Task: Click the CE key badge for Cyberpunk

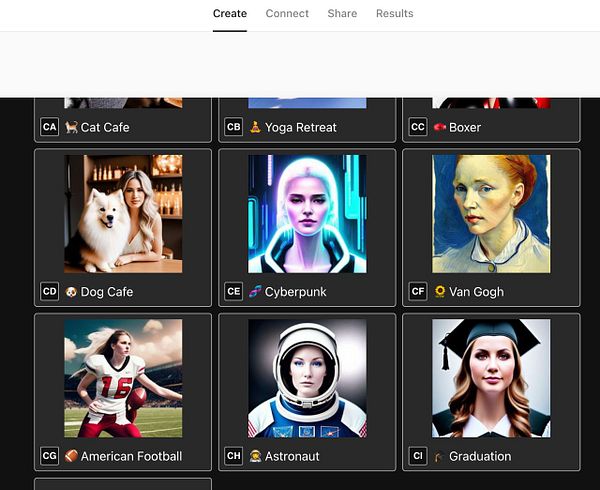Action: tap(234, 291)
